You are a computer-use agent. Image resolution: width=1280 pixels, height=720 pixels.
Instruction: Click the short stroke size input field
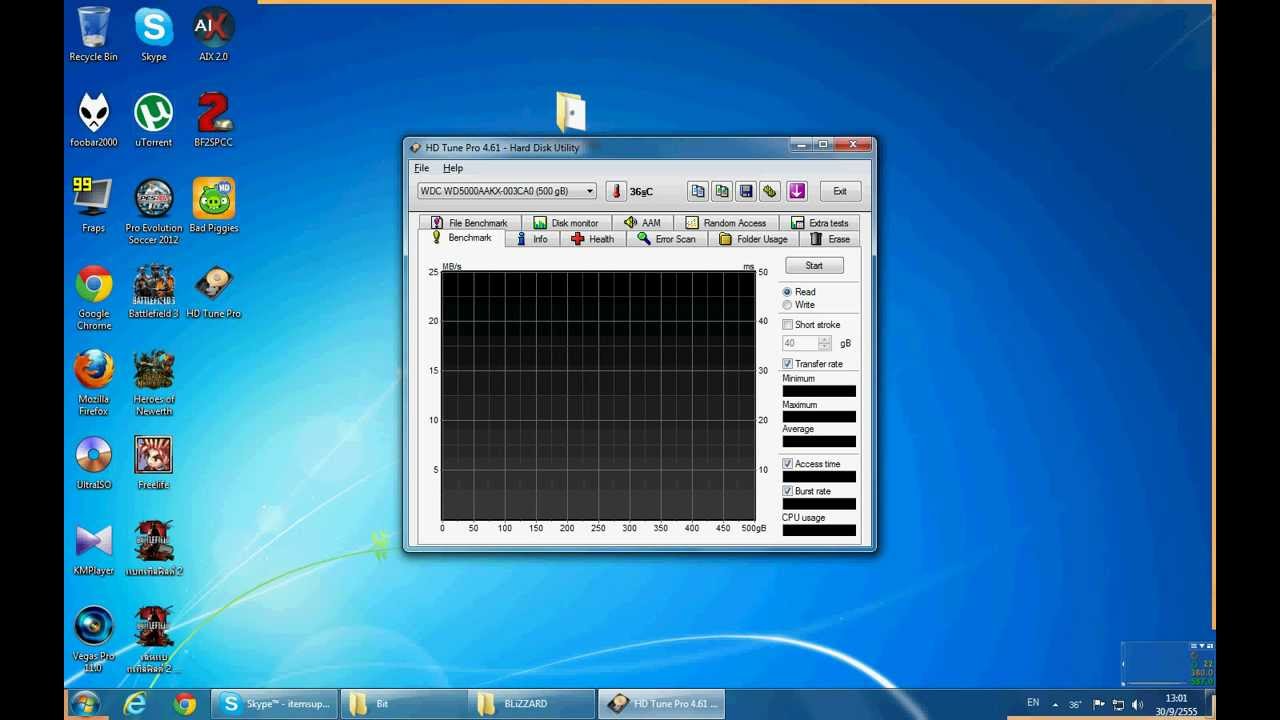pos(800,343)
